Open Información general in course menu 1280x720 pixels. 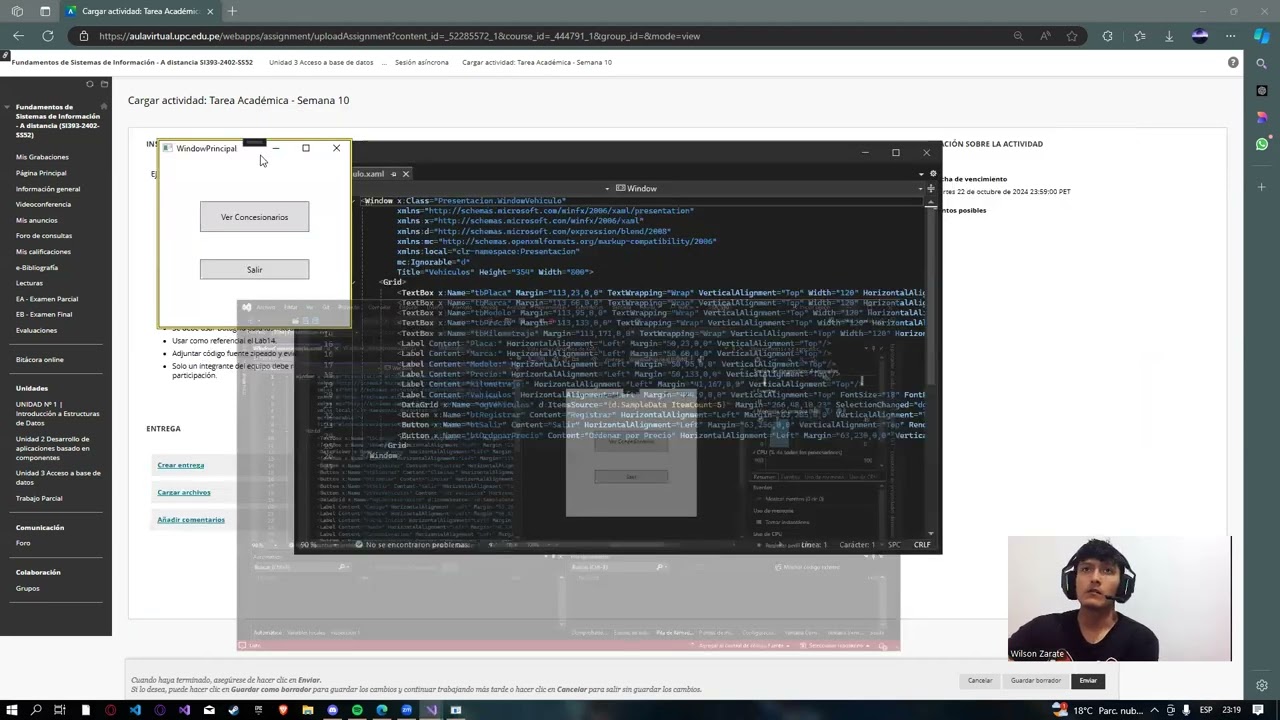click(48, 189)
